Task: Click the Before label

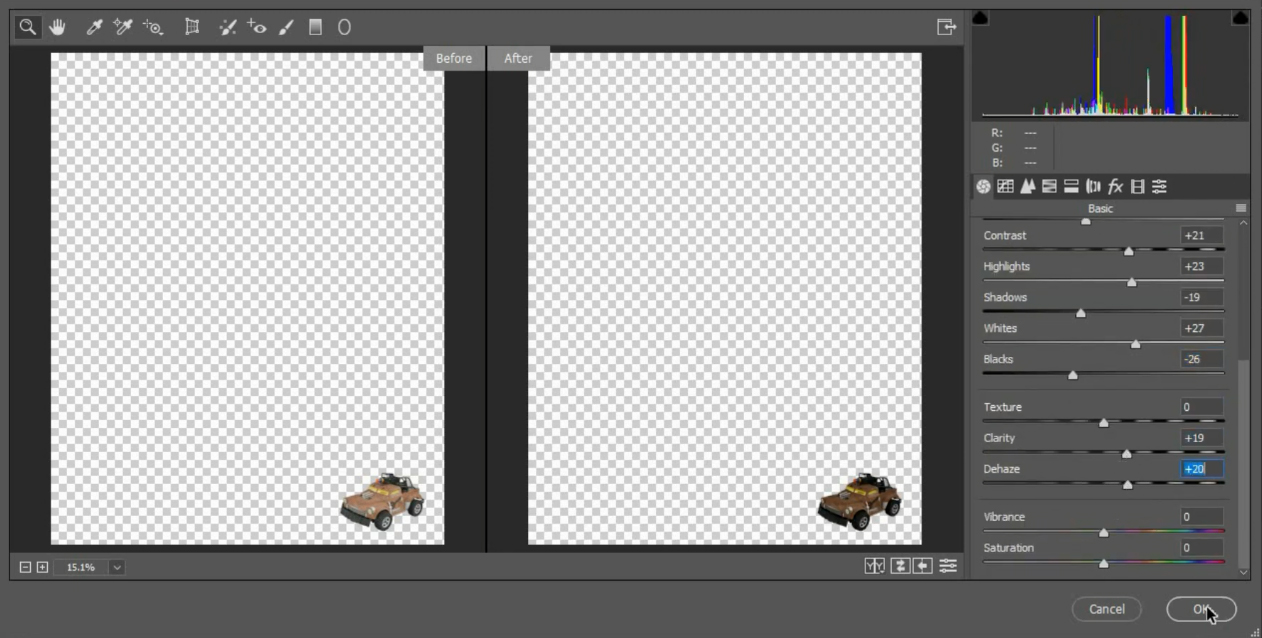Action: [x=454, y=58]
